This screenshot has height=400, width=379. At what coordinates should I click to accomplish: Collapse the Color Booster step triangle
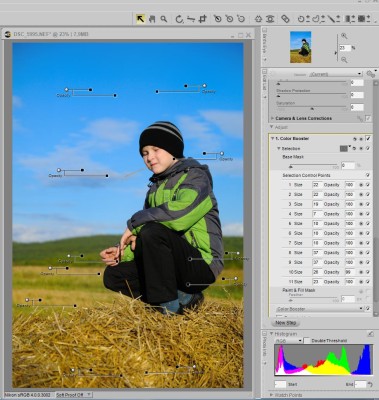coord(272,139)
